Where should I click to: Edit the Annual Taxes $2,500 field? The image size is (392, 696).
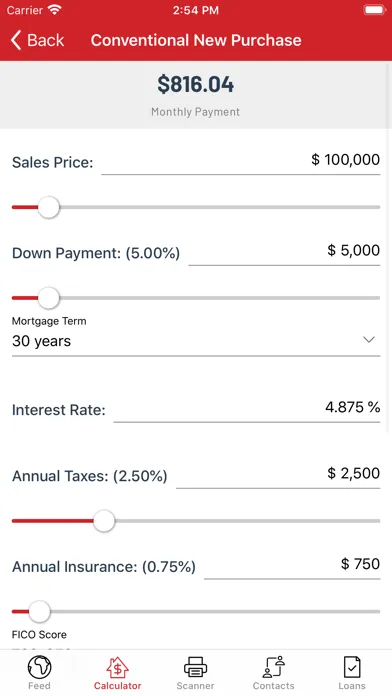(x=278, y=474)
